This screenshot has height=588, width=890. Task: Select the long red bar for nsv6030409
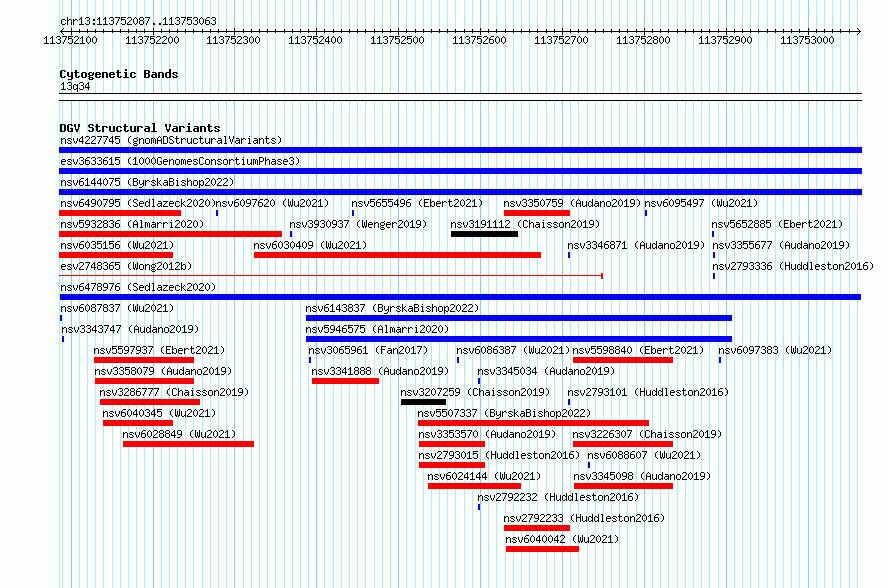coord(397,255)
